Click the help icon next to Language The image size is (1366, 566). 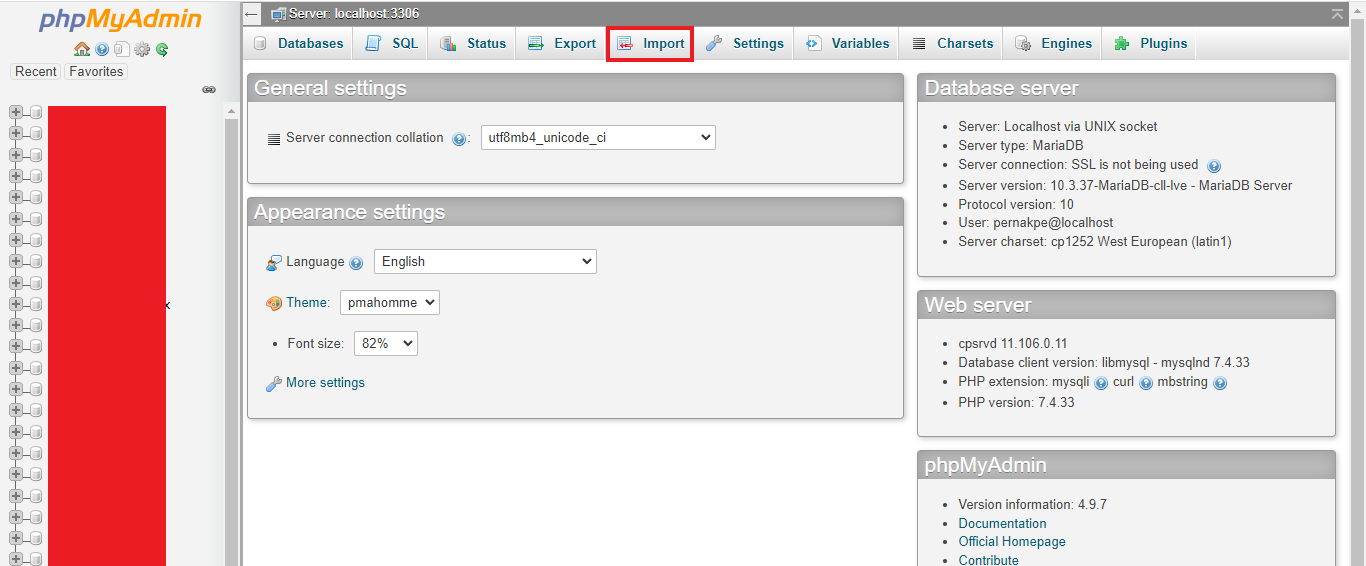(x=356, y=263)
